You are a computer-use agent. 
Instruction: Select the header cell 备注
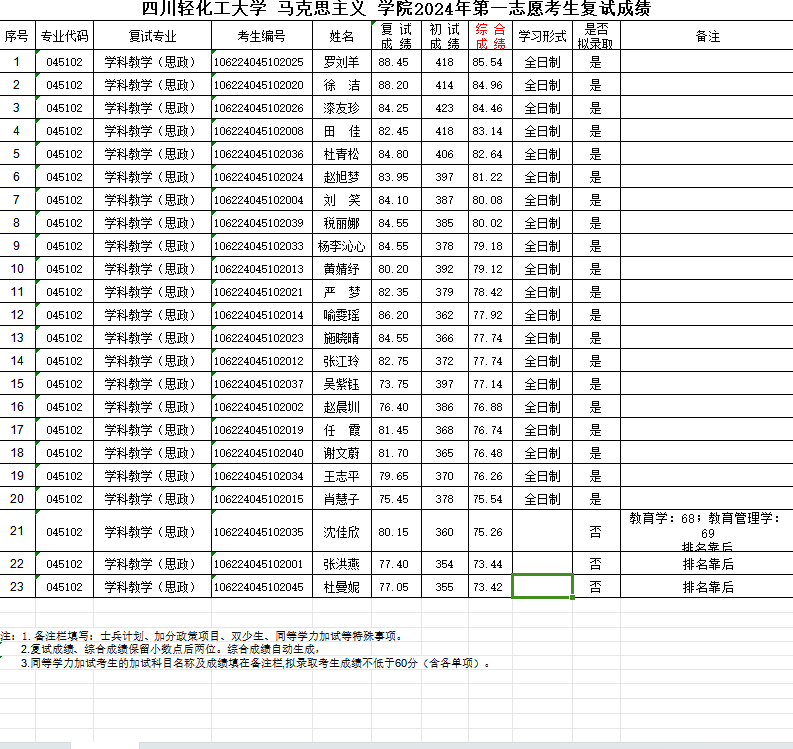[x=707, y=36]
